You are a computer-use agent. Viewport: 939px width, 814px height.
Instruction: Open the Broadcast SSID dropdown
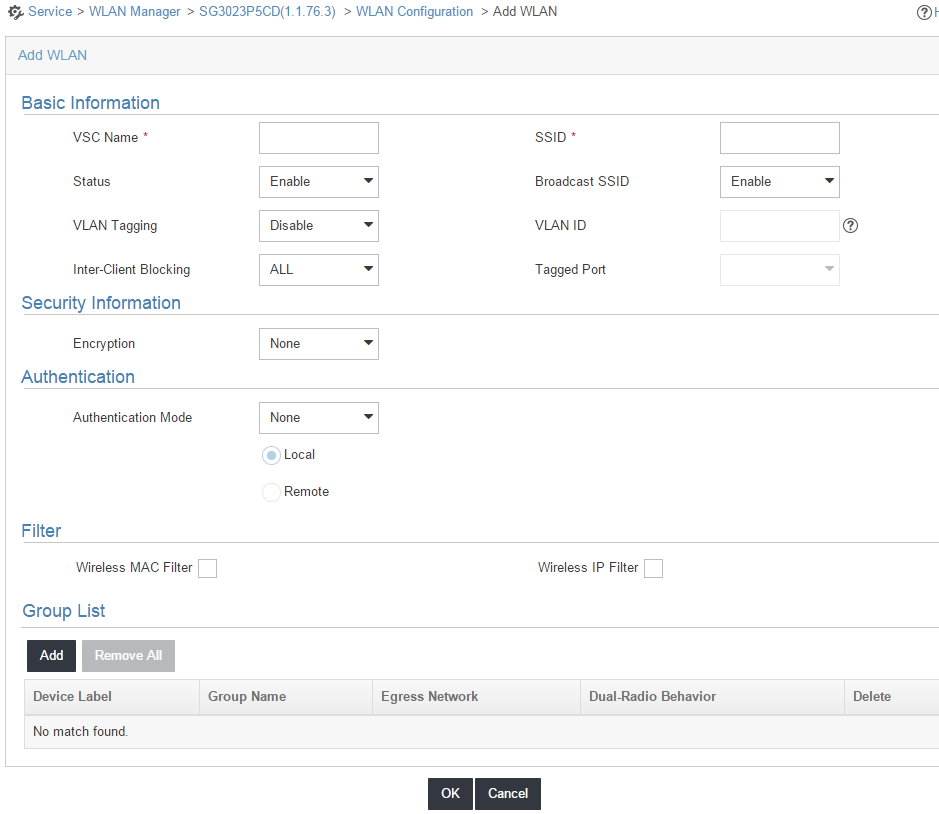(x=779, y=182)
